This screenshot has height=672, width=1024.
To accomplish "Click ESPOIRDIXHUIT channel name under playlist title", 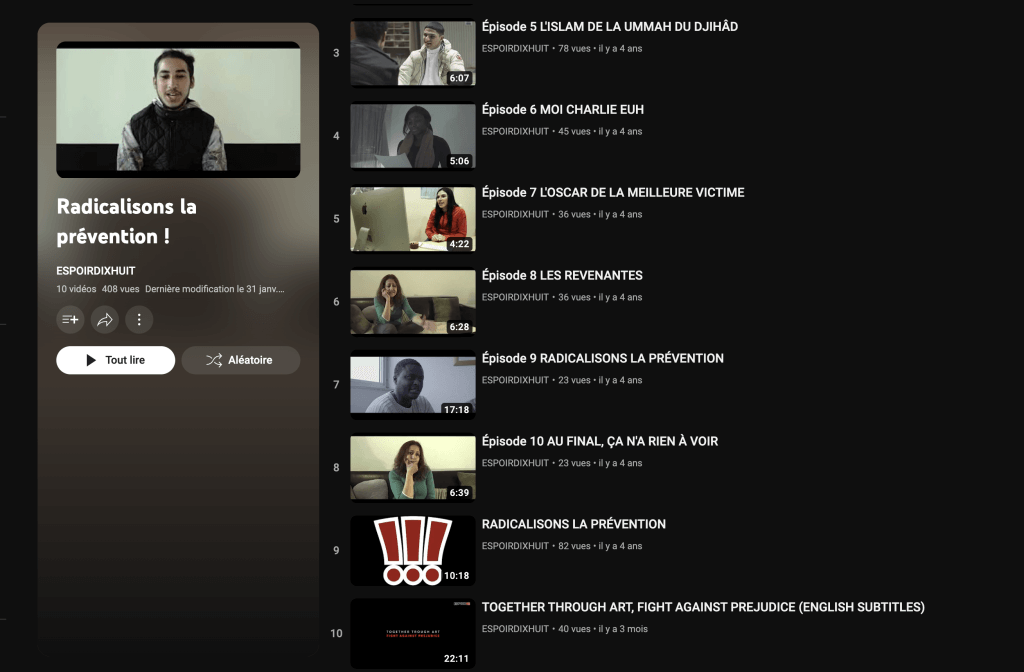I will pos(96,271).
